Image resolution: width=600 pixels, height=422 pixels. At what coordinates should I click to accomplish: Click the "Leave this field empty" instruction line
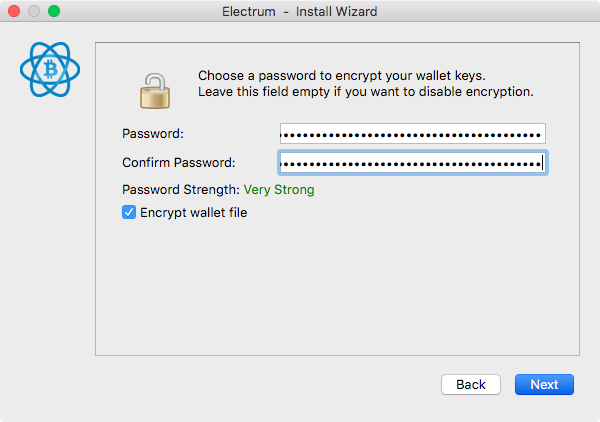[365, 92]
